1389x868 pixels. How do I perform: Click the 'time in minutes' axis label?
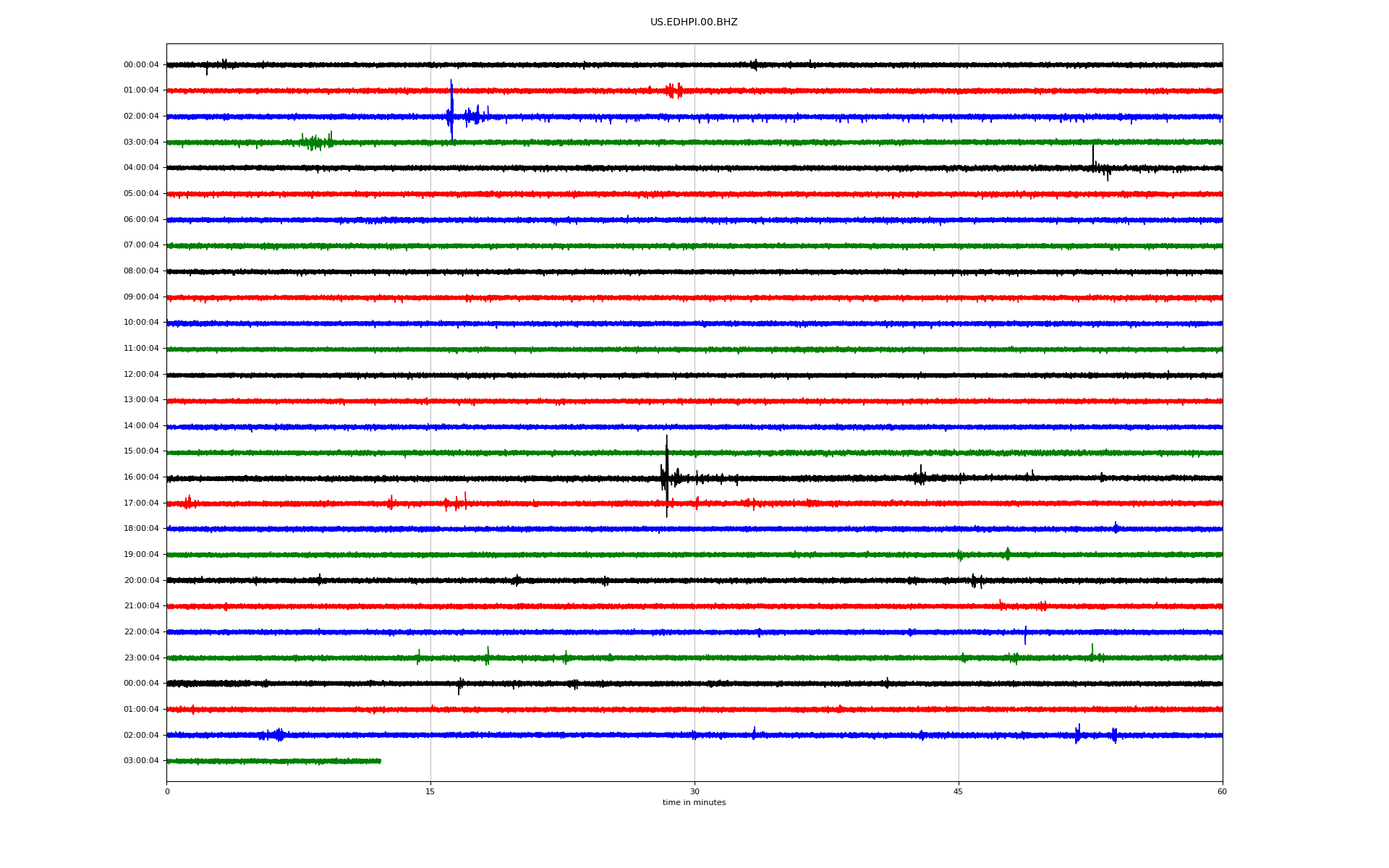click(693, 803)
